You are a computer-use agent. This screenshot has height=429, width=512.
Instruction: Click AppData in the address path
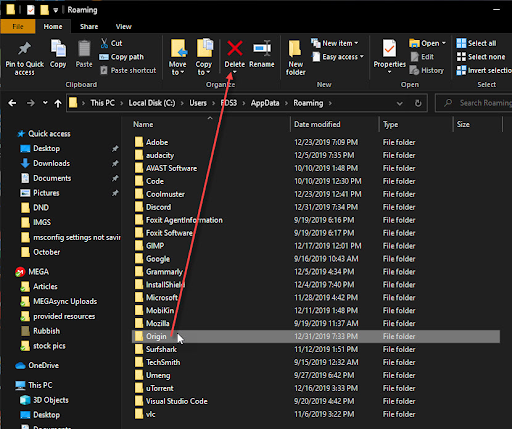(265, 103)
